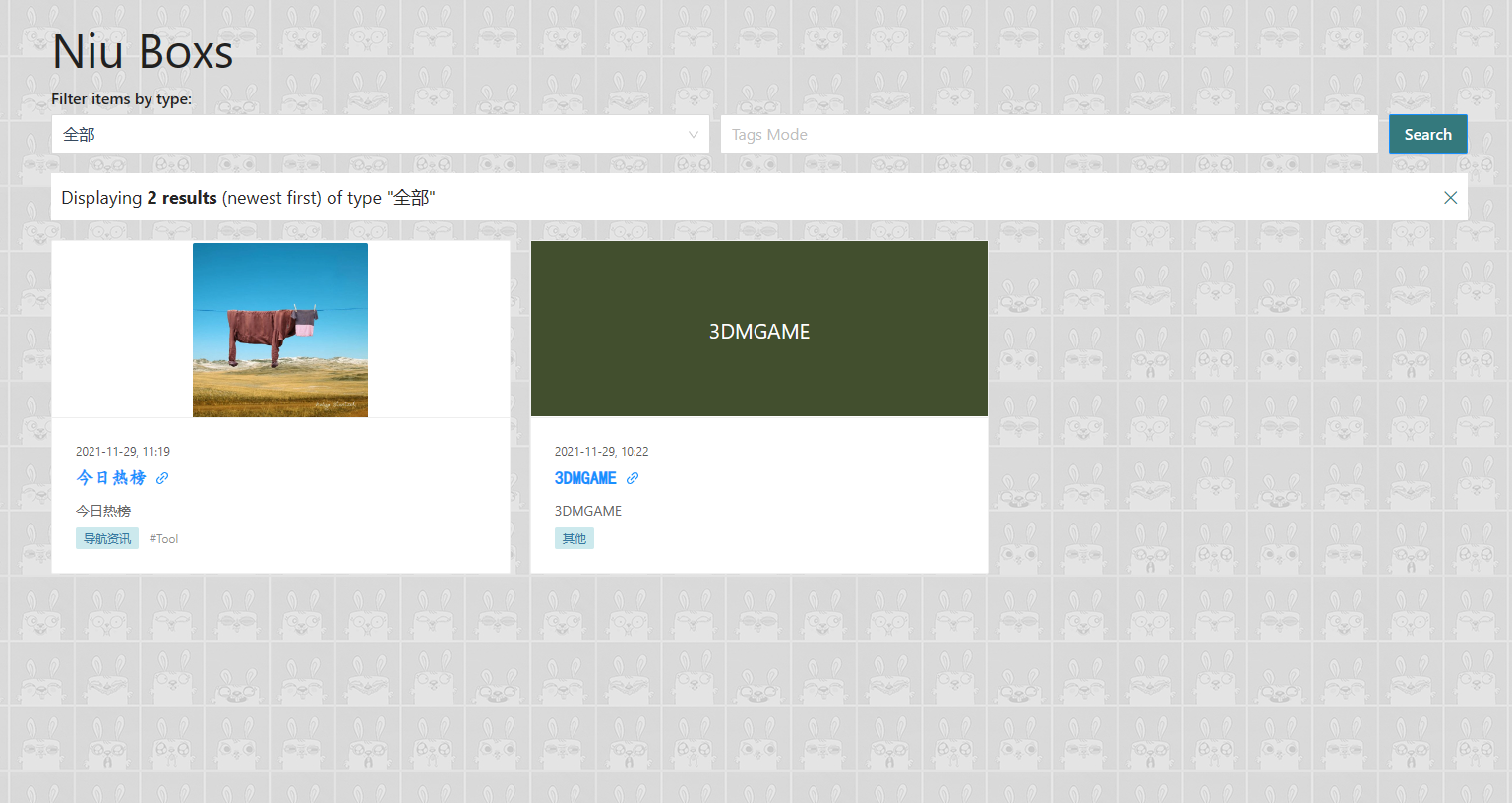The image size is (1512, 803).
Task: Select the 其他 category tag
Action: (574, 539)
